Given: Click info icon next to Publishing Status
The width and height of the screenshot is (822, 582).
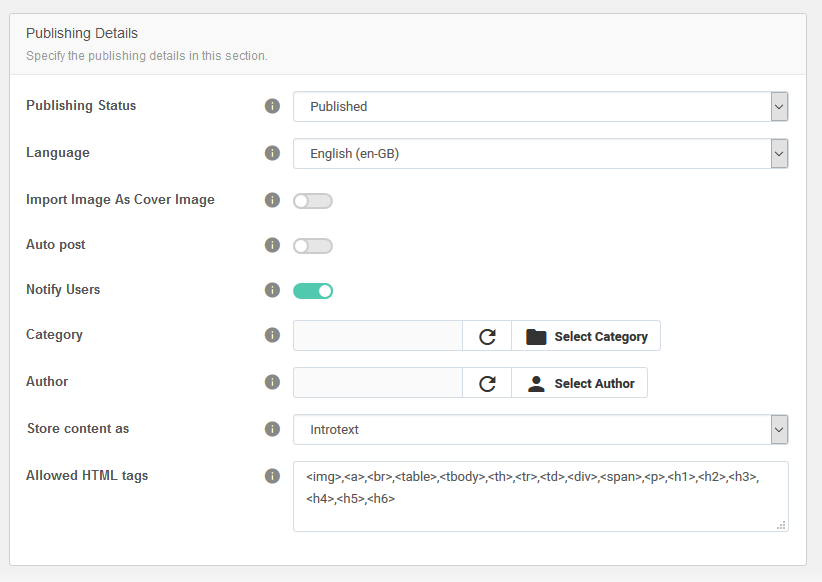Looking at the screenshot, I should 272,106.
